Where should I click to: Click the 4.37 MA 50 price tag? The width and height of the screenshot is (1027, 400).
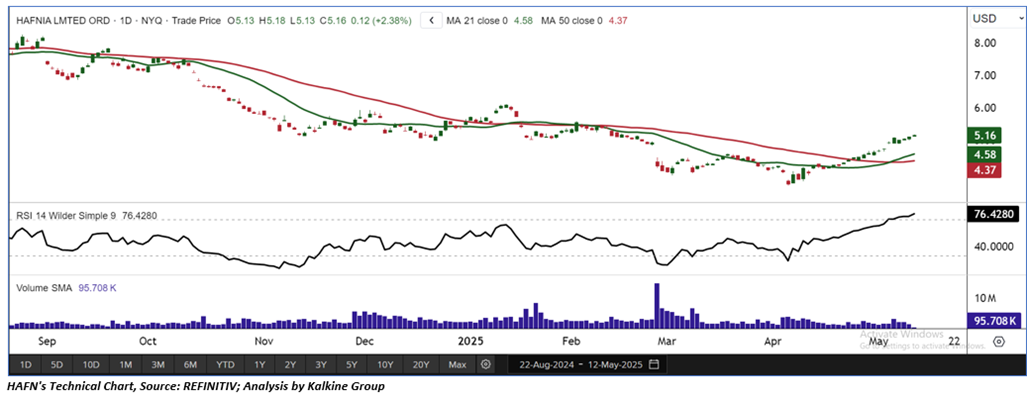pyautogui.click(x=983, y=170)
